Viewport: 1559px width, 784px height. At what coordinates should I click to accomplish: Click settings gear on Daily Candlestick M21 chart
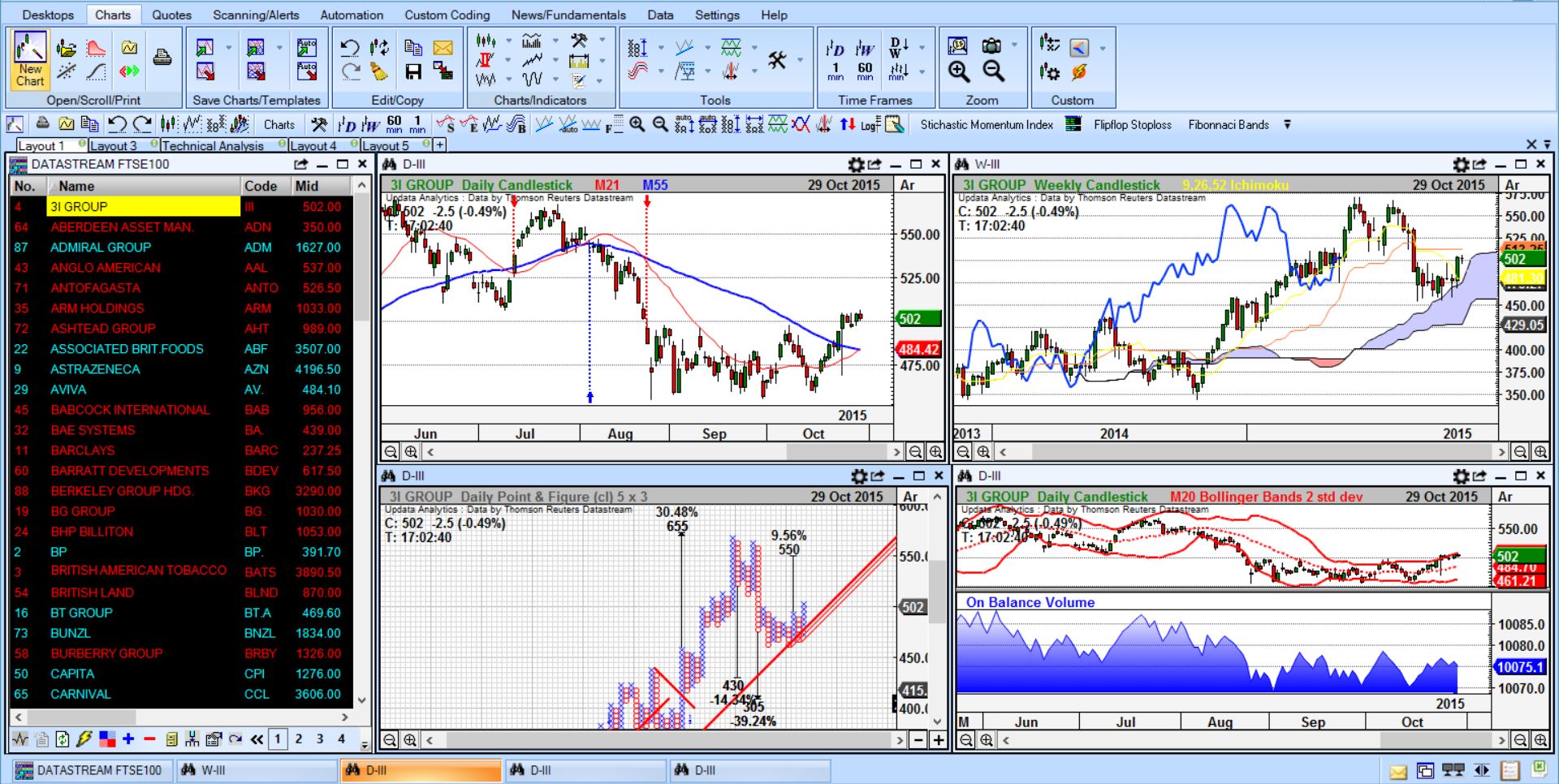(856, 165)
